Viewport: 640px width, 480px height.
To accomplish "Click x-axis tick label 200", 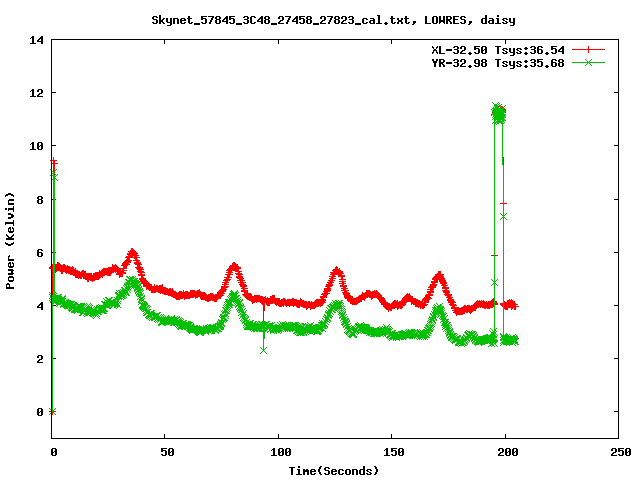I will click(x=508, y=452).
